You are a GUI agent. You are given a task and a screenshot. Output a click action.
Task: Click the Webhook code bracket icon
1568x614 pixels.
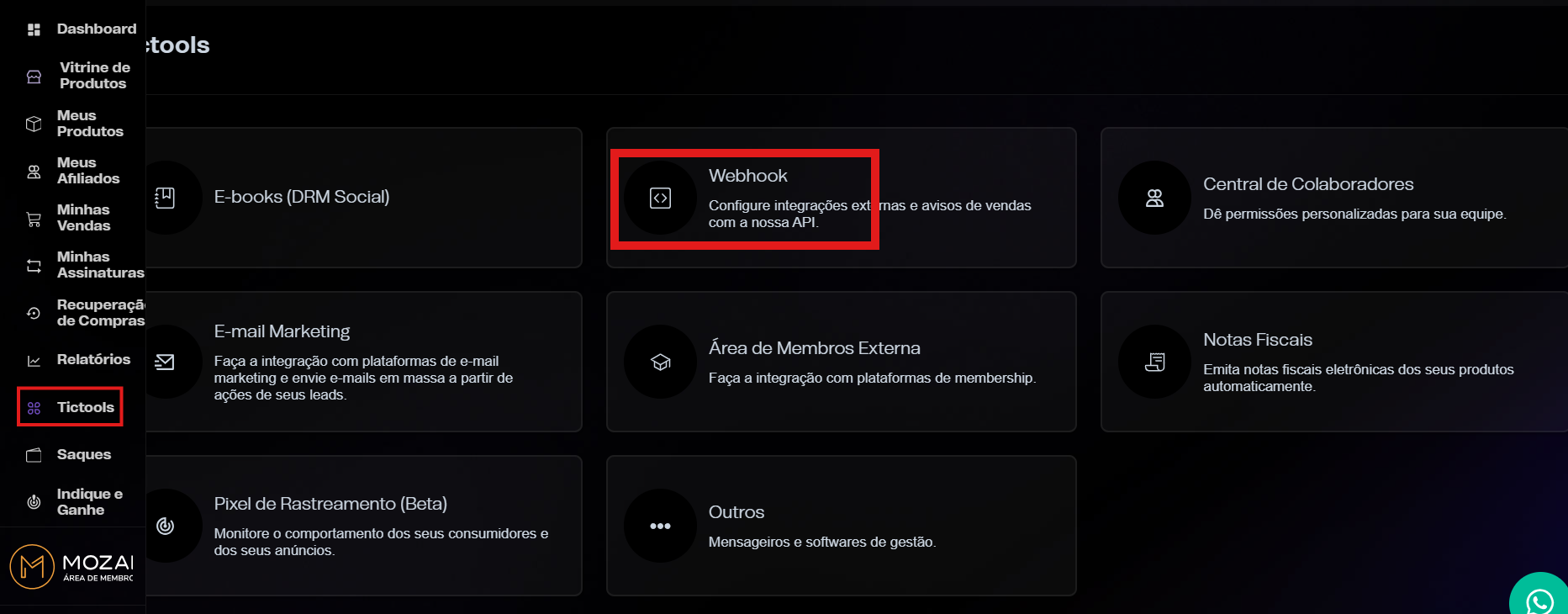coord(661,198)
